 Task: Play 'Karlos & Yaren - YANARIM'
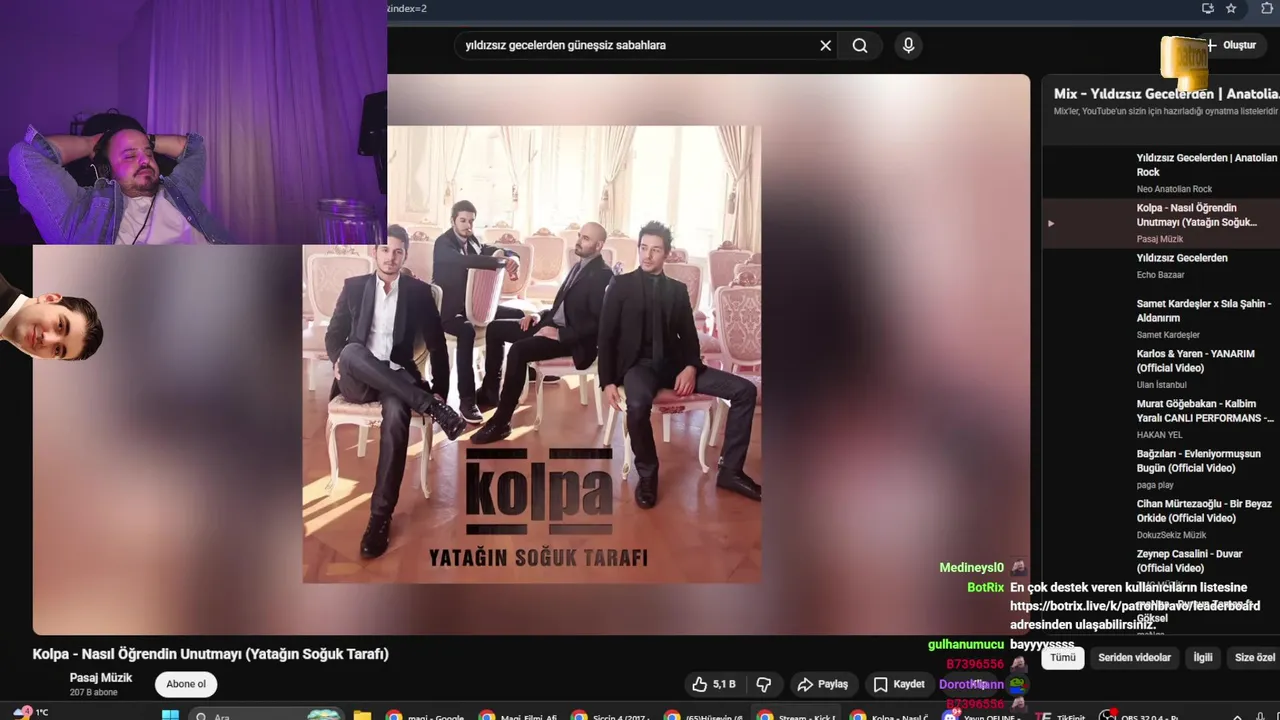[x=1161, y=368]
